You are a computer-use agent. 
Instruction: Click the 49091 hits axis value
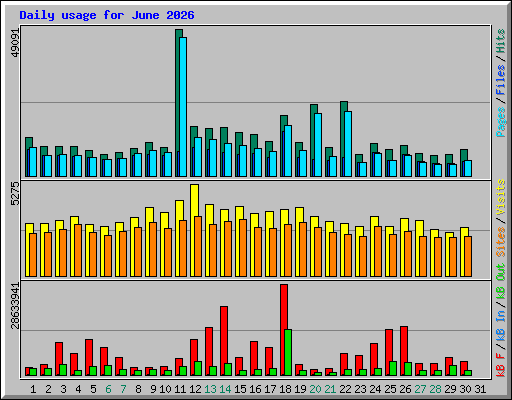[x=15, y=42]
